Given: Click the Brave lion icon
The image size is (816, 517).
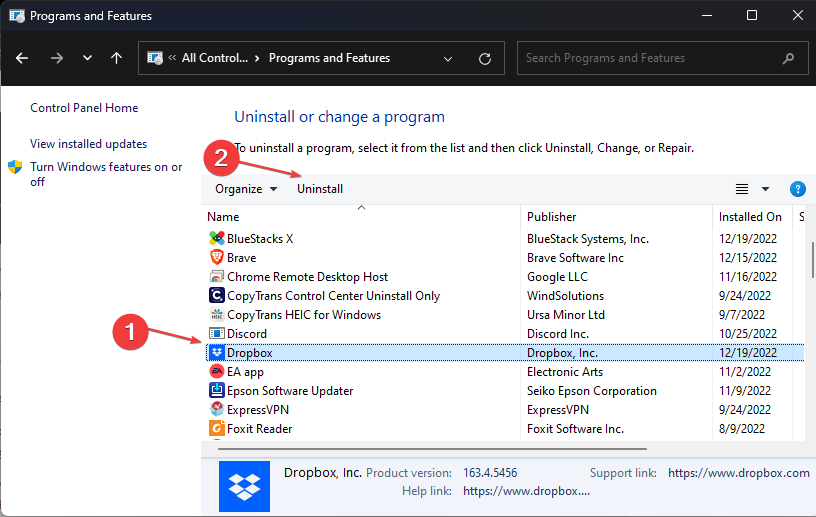Looking at the screenshot, I should click(x=216, y=257).
